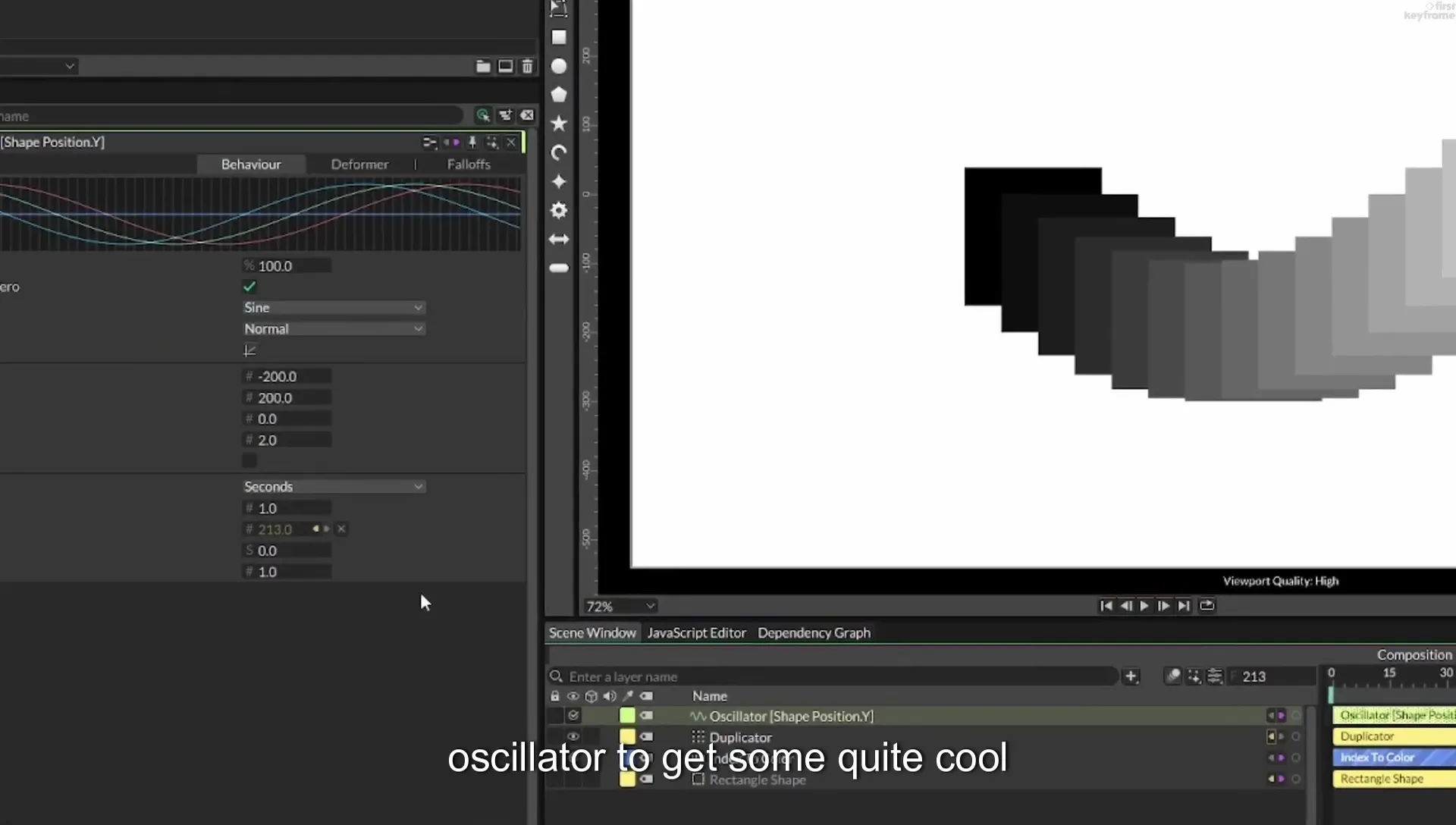The height and width of the screenshot is (825, 1456).
Task: Click the add-layer plus button in Scene Window
Action: [x=1131, y=676]
